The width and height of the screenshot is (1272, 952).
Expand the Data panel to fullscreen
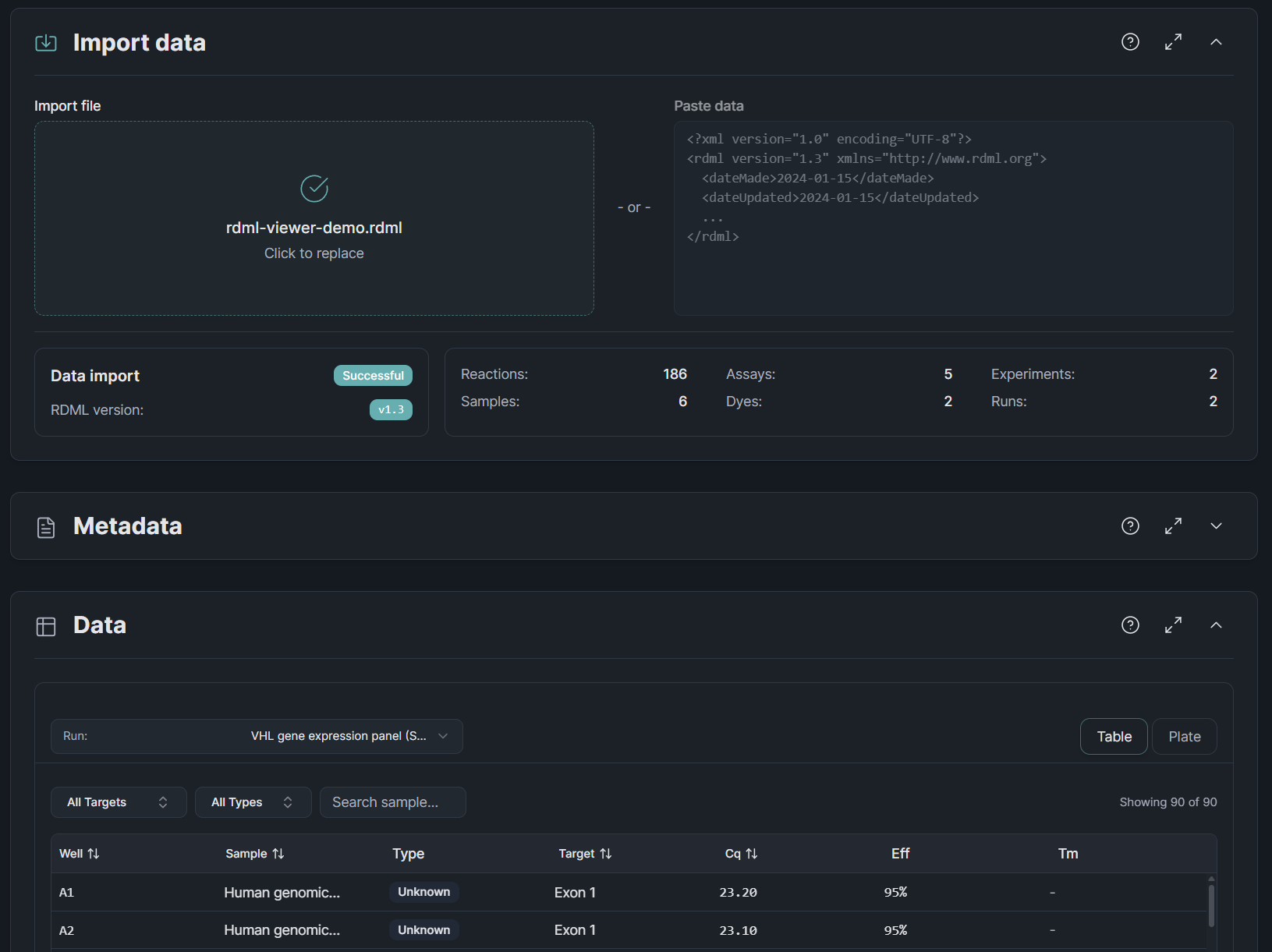coord(1173,625)
